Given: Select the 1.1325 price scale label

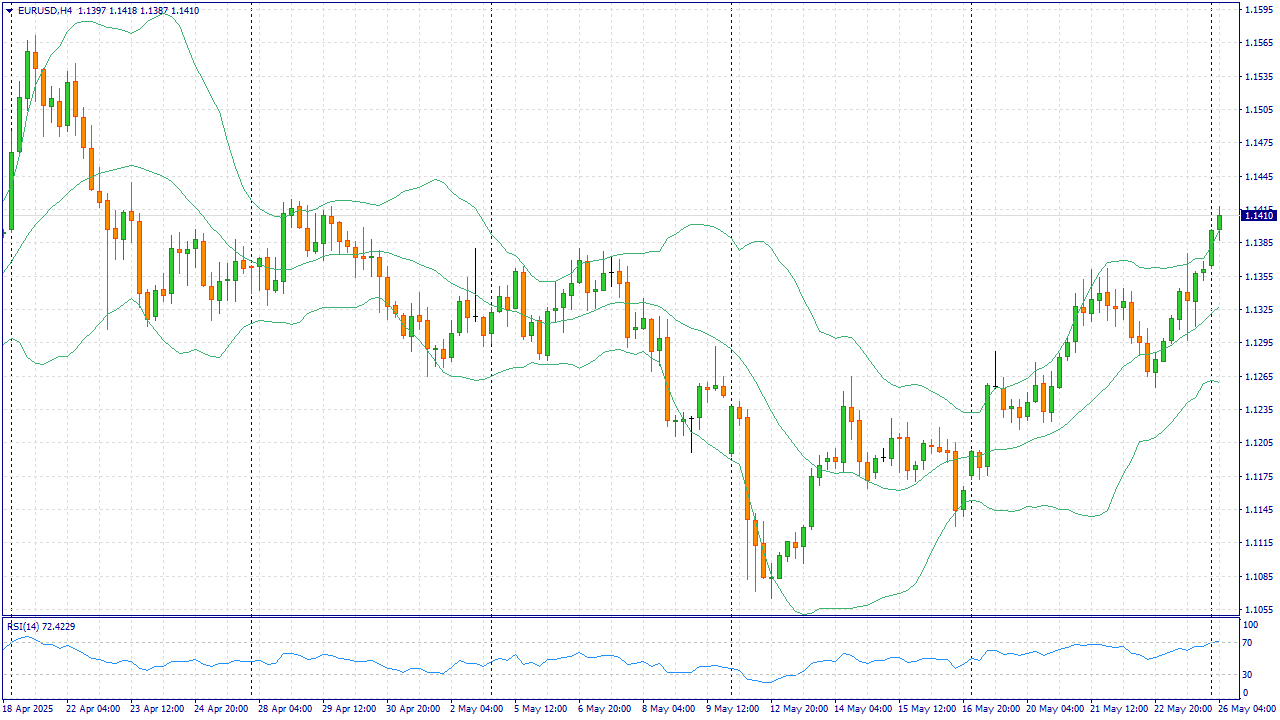Looking at the screenshot, I should (x=1258, y=310).
